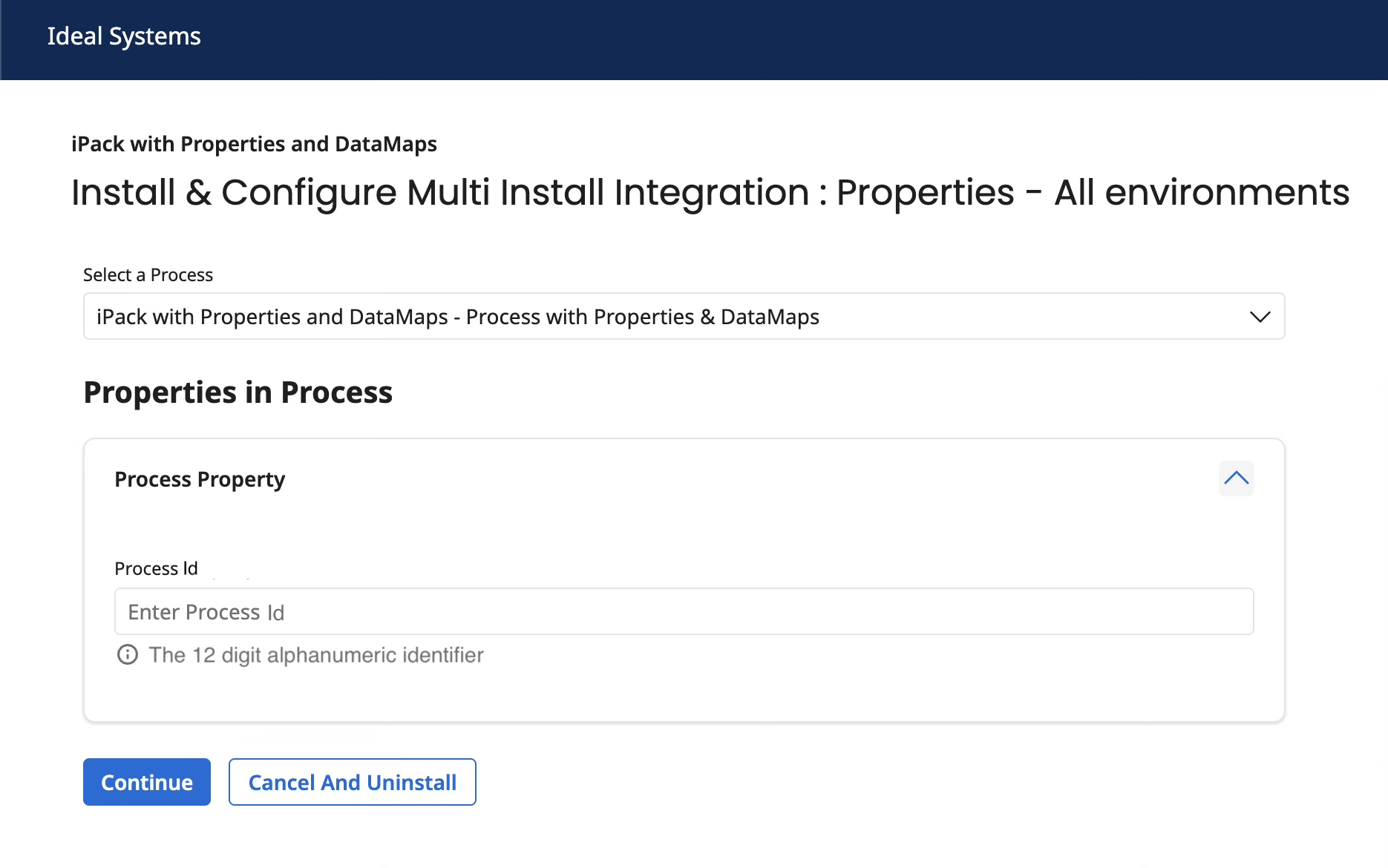Image resolution: width=1388 pixels, height=868 pixels.
Task: Open the Select a Process dropdown
Action: [x=683, y=317]
